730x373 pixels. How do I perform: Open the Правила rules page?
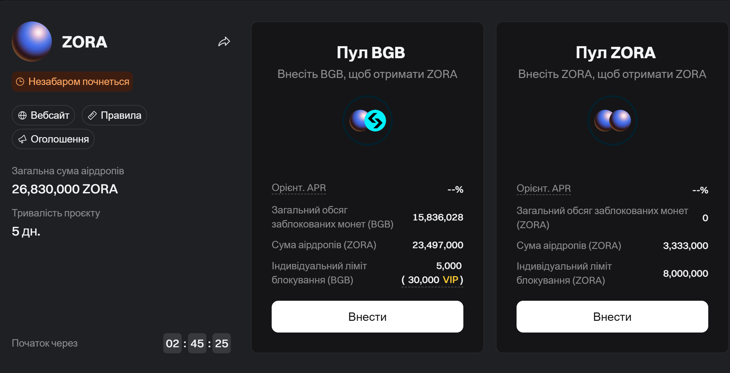coord(115,115)
